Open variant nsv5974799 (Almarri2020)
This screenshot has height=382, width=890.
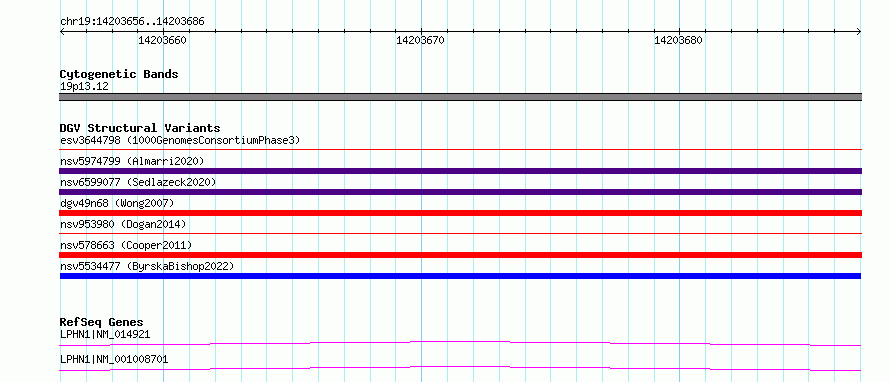[132, 161]
